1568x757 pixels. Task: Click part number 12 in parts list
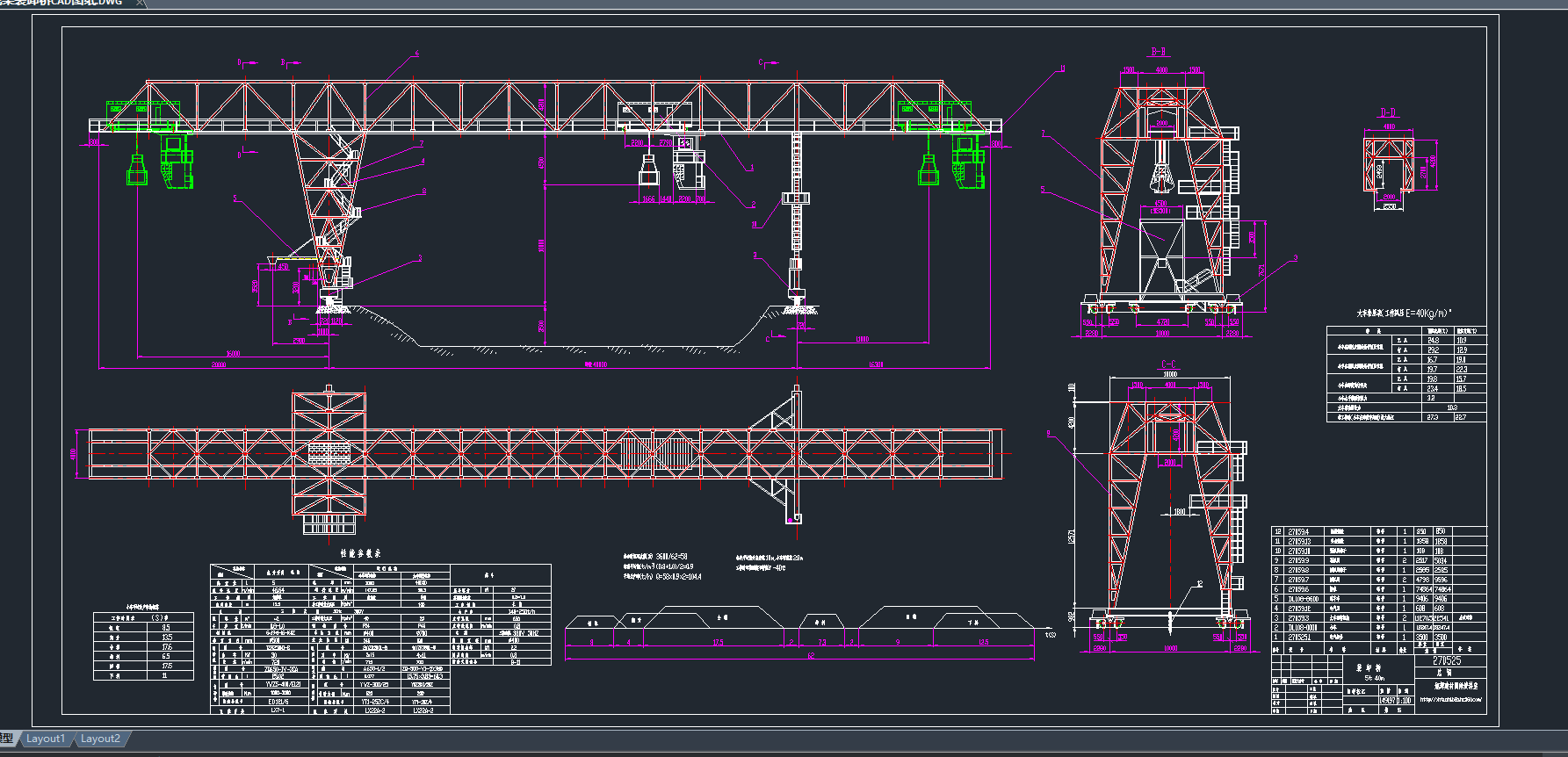[x=1277, y=531]
